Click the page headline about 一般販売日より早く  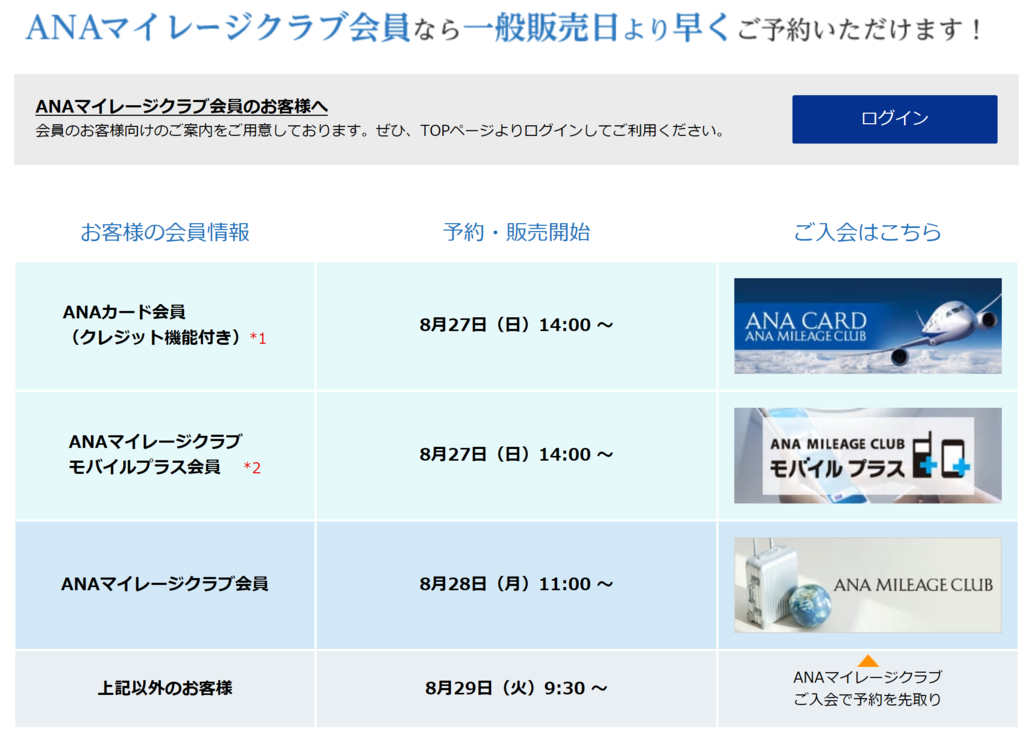(503, 28)
